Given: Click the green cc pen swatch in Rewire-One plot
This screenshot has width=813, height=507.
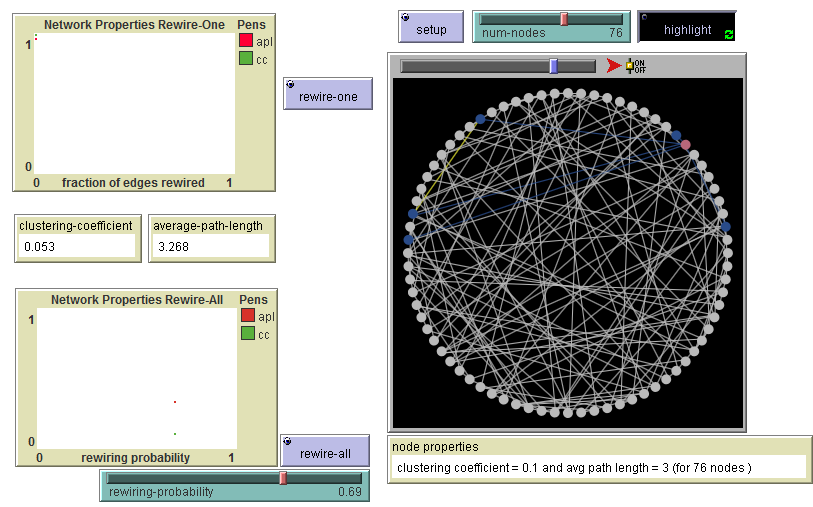Looking at the screenshot, I should [x=246, y=59].
